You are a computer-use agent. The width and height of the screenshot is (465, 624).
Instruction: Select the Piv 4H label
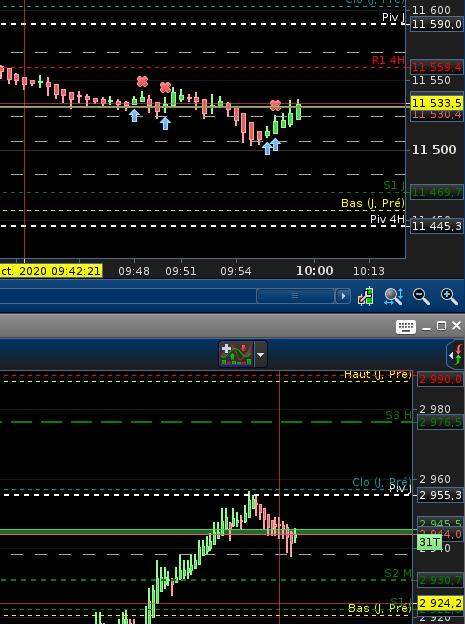pyautogui.click(x=387, y=219)
